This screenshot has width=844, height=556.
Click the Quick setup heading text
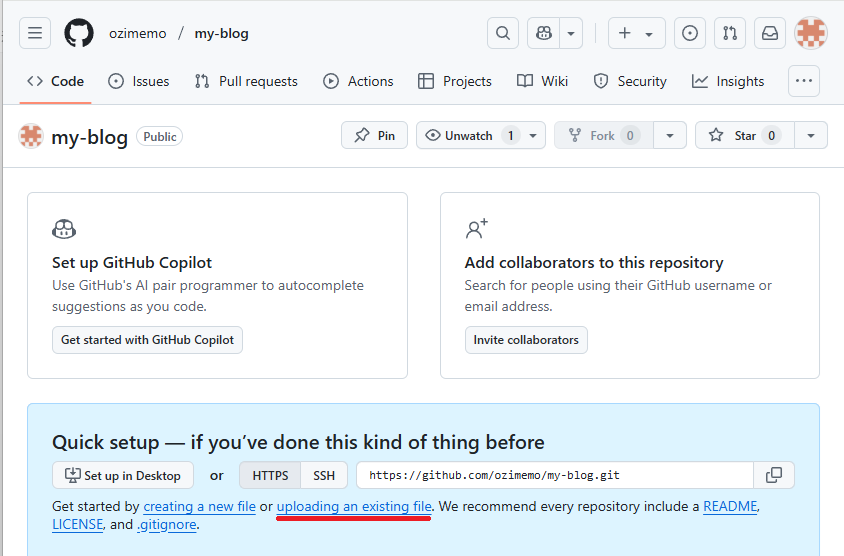coord(298,442)
